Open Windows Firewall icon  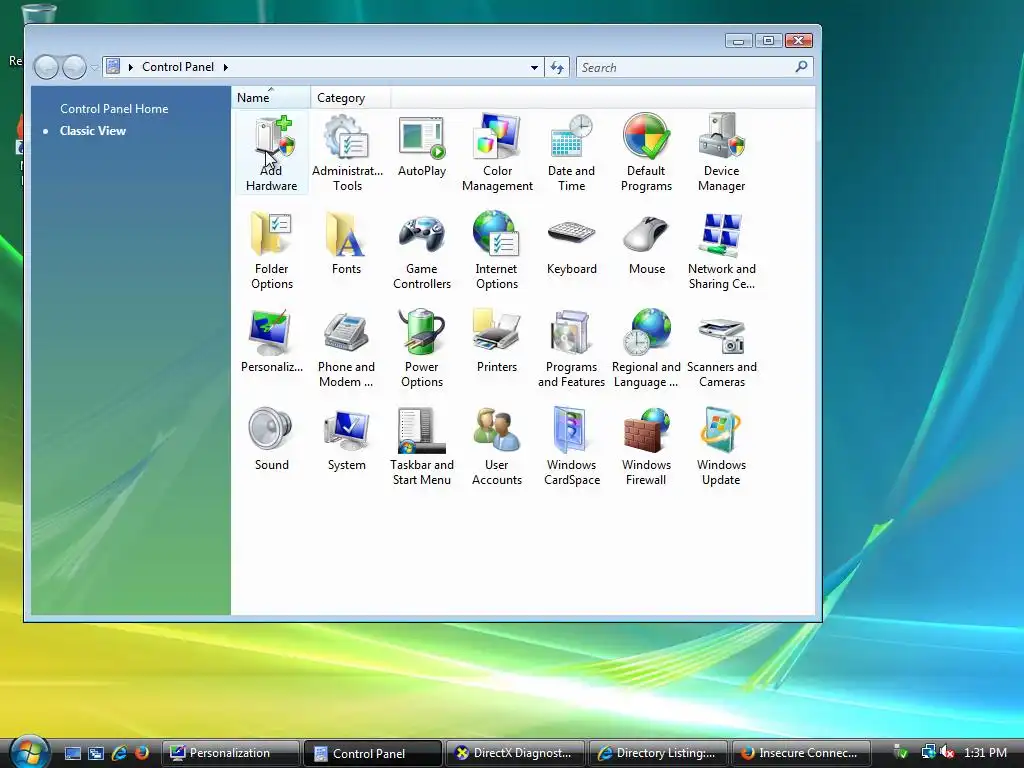pos(647,447)
